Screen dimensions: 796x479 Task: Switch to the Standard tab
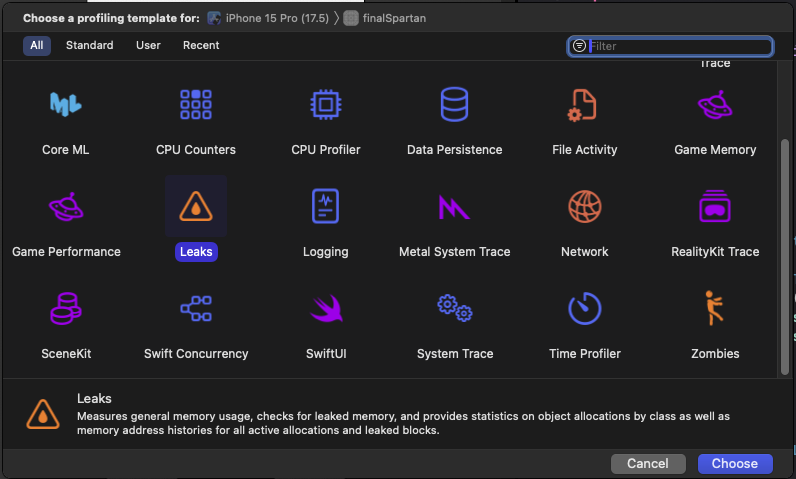(90, 45)
